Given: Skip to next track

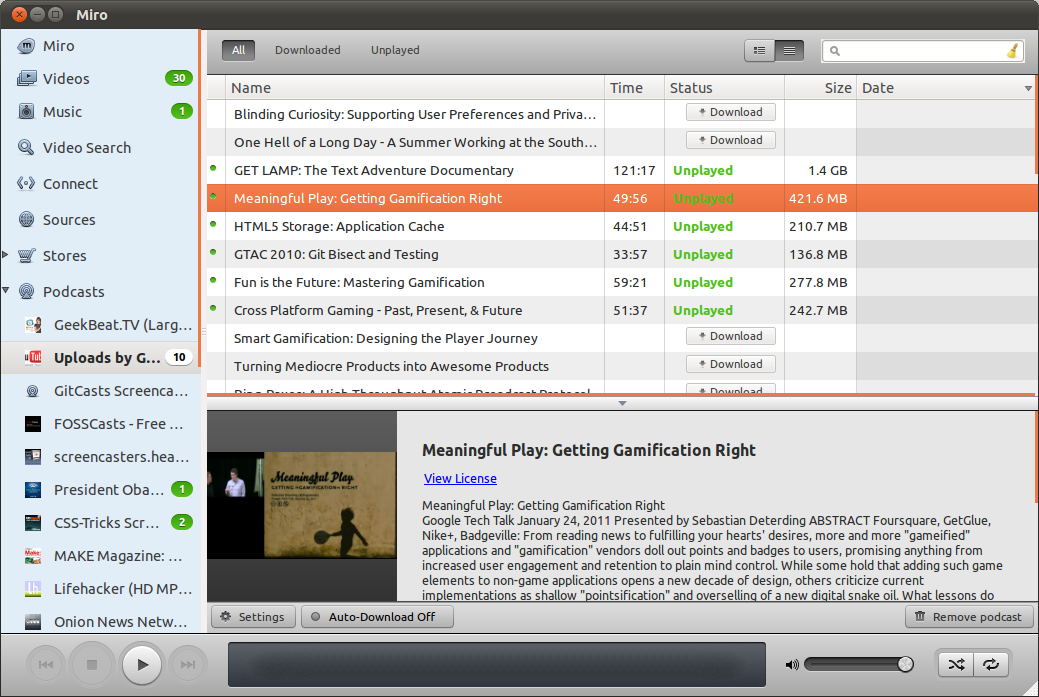Looking at the screenshot, I should tap(188, 665).
